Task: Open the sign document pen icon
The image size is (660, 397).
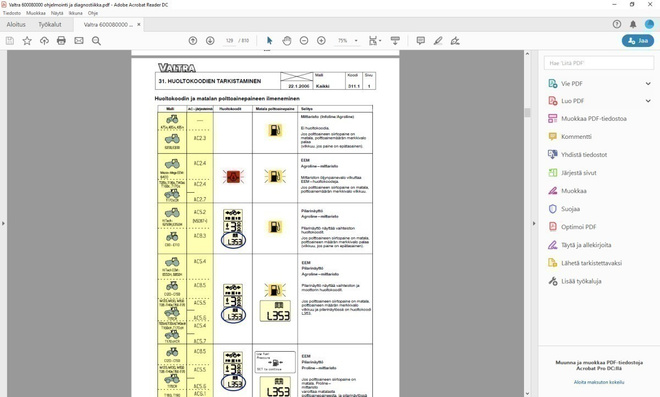Action: click(455, 41)
